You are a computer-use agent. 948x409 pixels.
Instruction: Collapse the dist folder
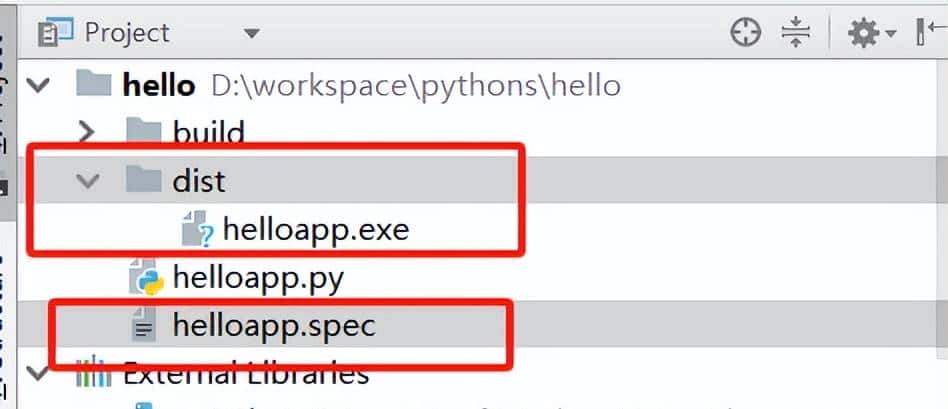[88, 180]
